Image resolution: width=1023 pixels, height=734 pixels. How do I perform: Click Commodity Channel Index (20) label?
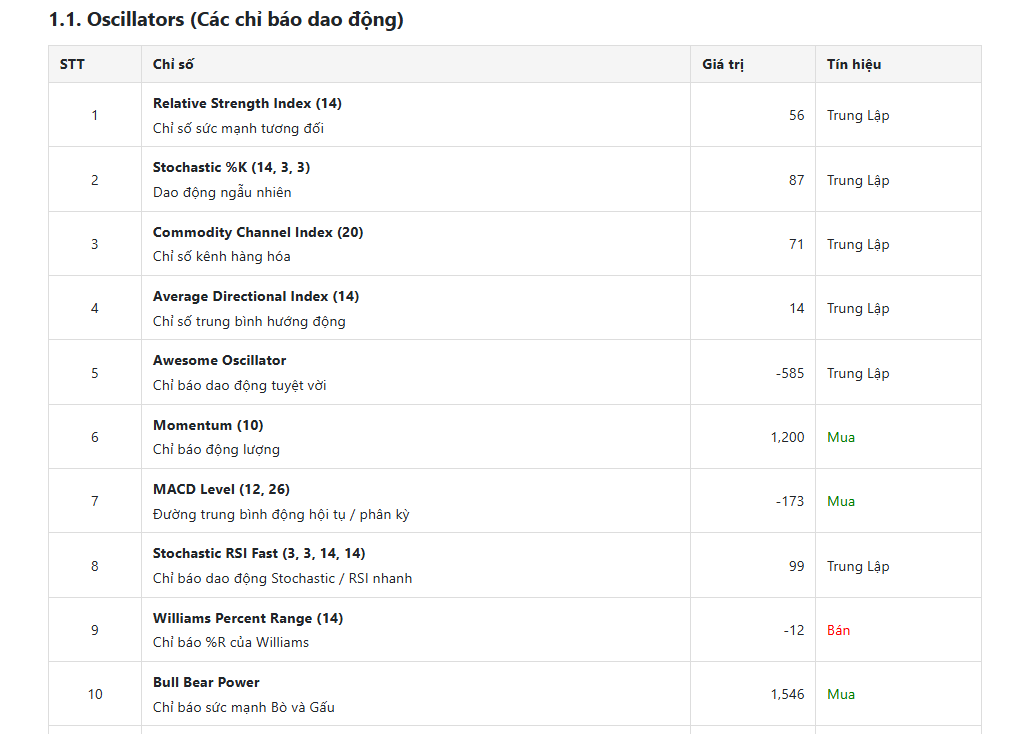[x=258, y=232]
